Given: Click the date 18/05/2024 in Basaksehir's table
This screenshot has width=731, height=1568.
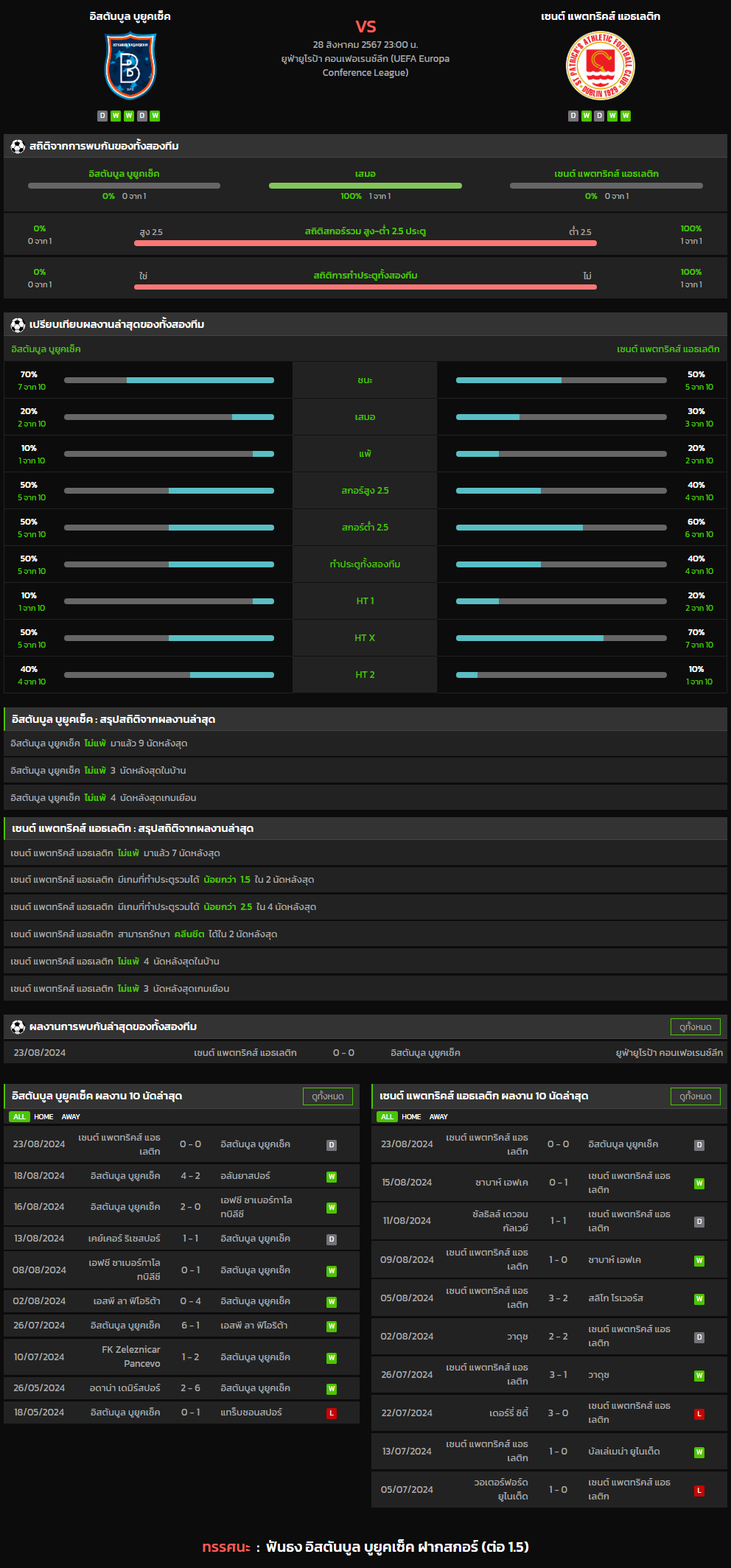Looking at the screenshot, I should pyautogui.click(x=39, y=1413).
